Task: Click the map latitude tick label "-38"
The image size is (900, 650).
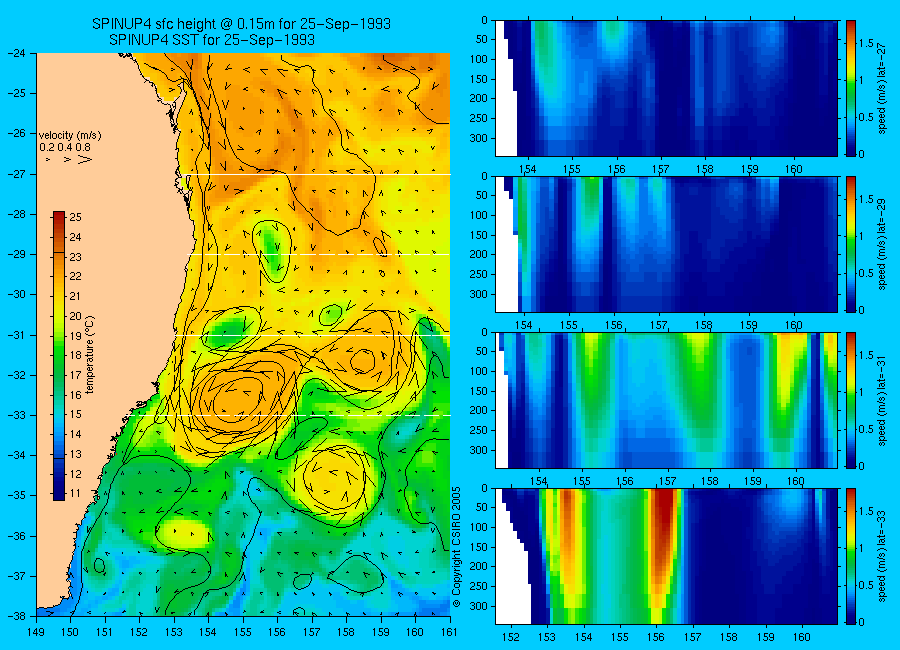Action: (x=16, y=616)
